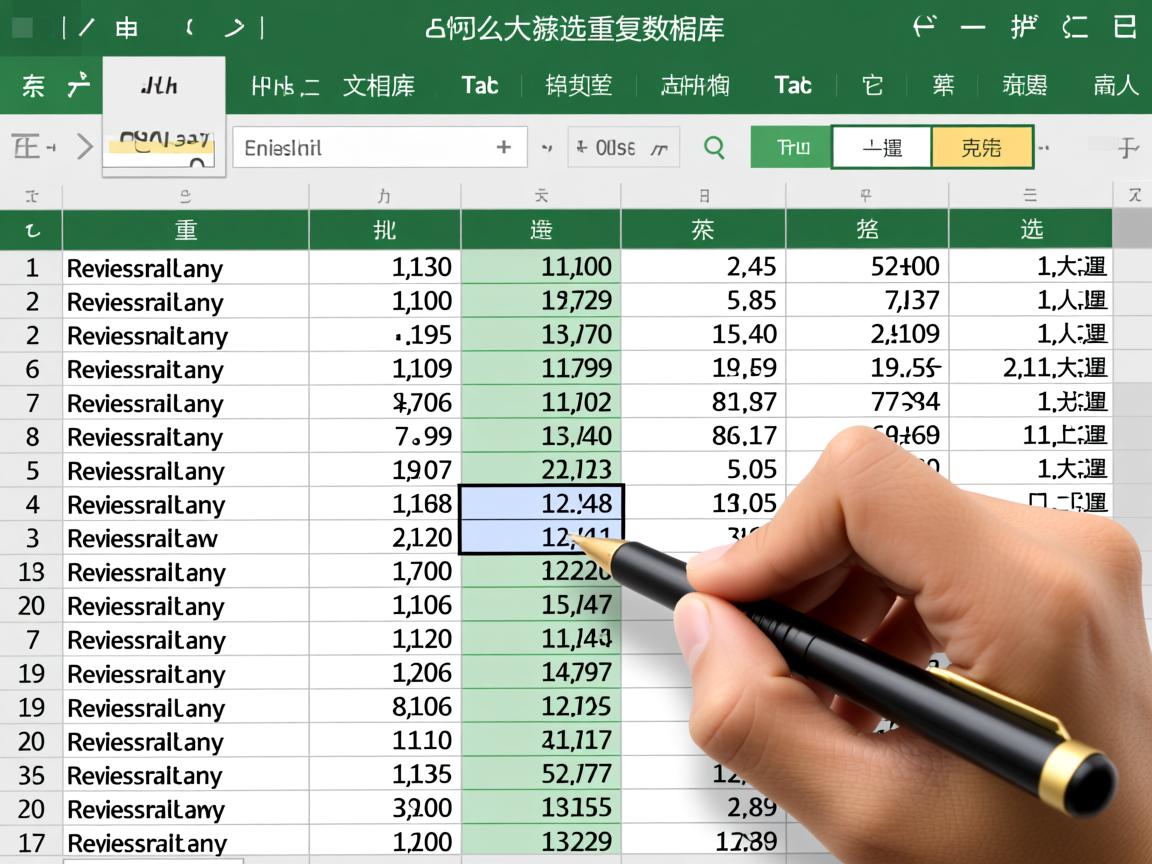Open search with the magnifier icon
Image resolution: width=1152 pixels, height=864 pixels.
click(715, 146)
